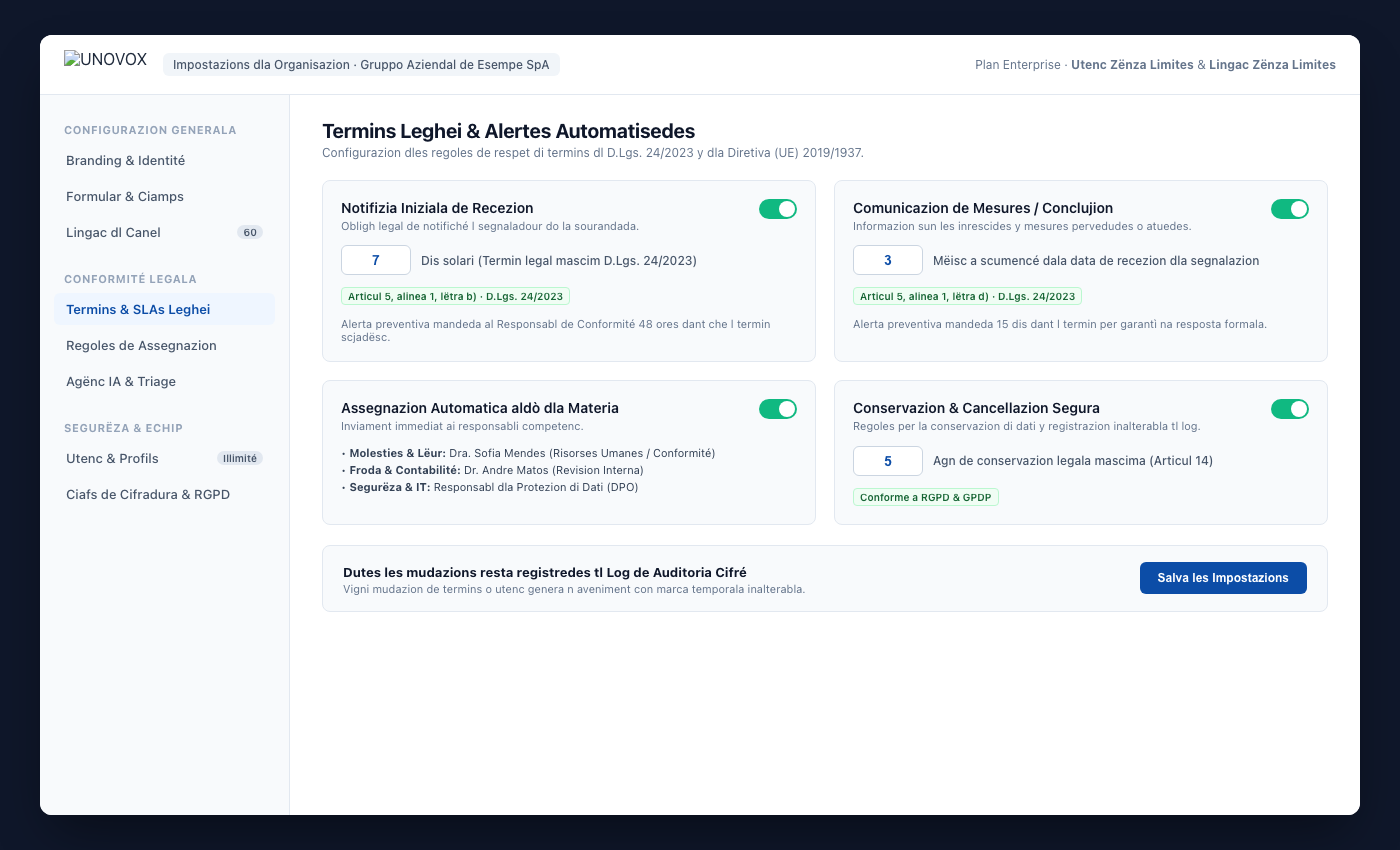Select Termins & SLAs Leghei sidebar item

tap(164, 310)
